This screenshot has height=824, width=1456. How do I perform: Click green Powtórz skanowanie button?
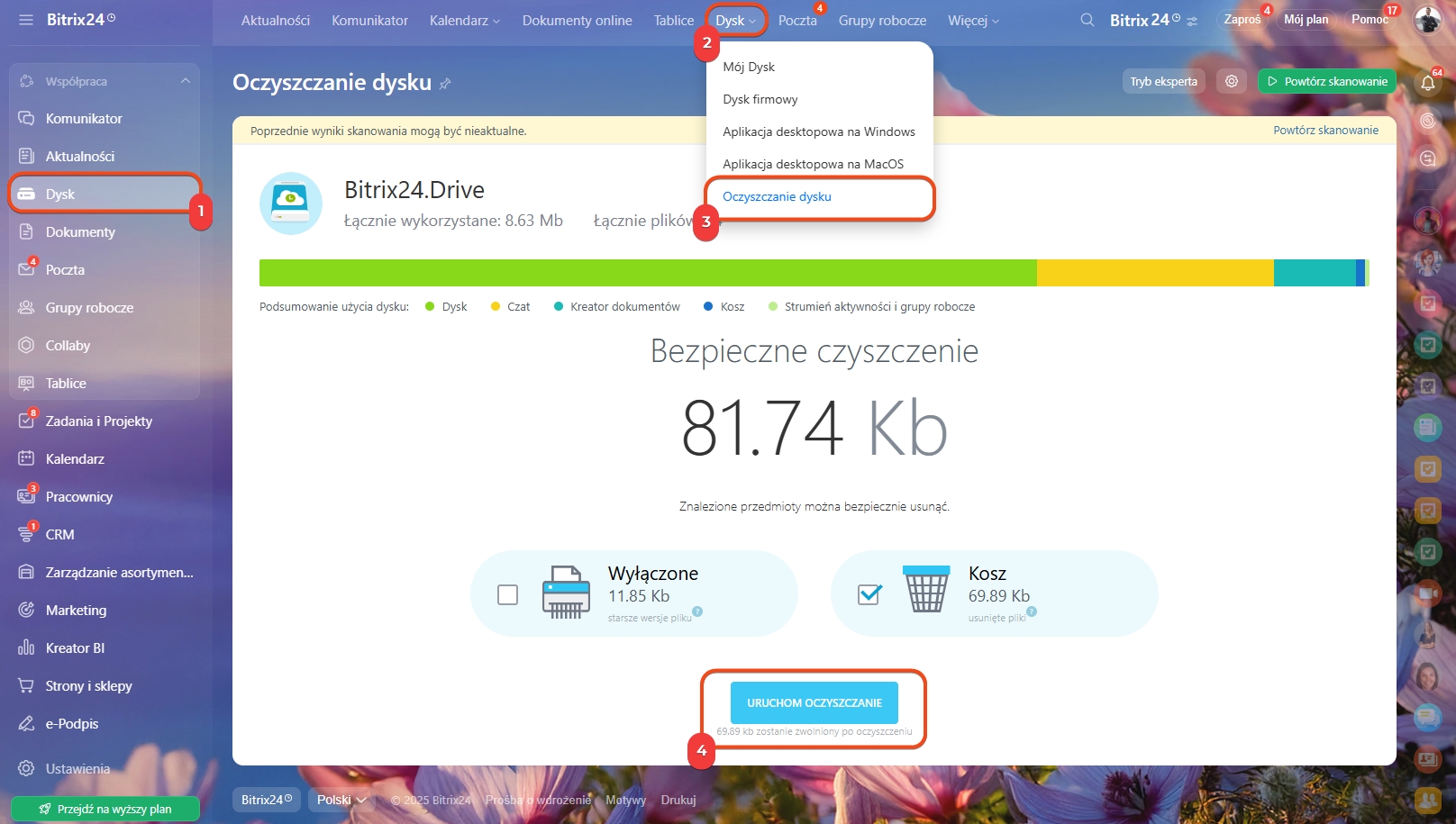coord(1326,81)
